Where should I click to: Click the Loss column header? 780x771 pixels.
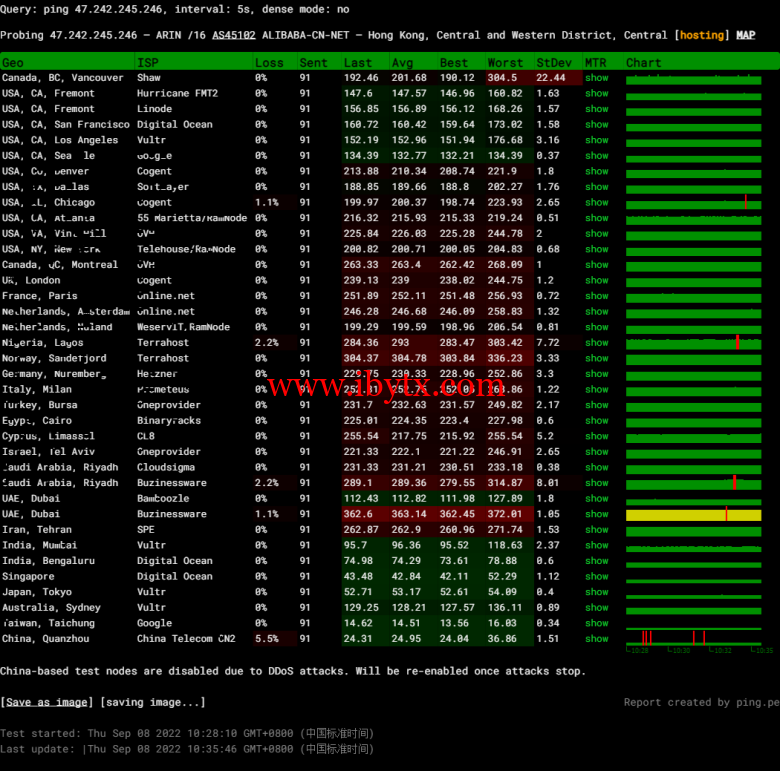click(x=269, y=63)
